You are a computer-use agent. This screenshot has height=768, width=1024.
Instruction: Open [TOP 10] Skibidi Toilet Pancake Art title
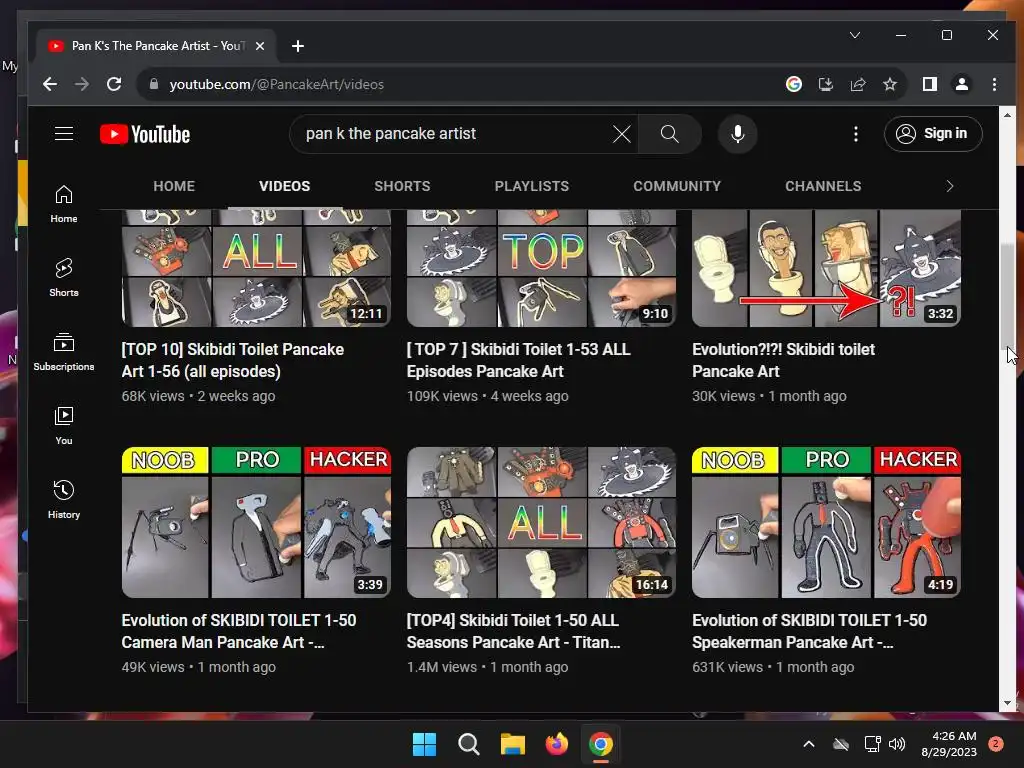(232, 360)
